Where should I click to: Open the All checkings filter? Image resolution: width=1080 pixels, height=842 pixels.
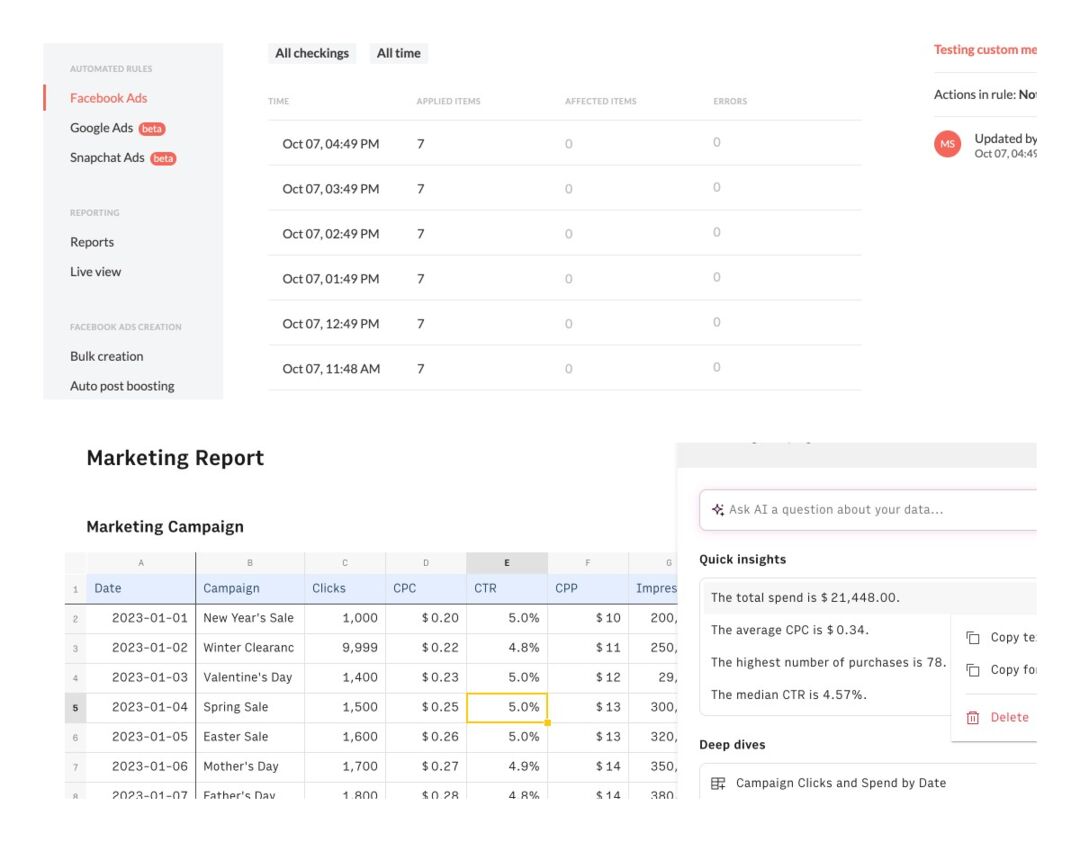pyautogui.click(x=311, y=53)
